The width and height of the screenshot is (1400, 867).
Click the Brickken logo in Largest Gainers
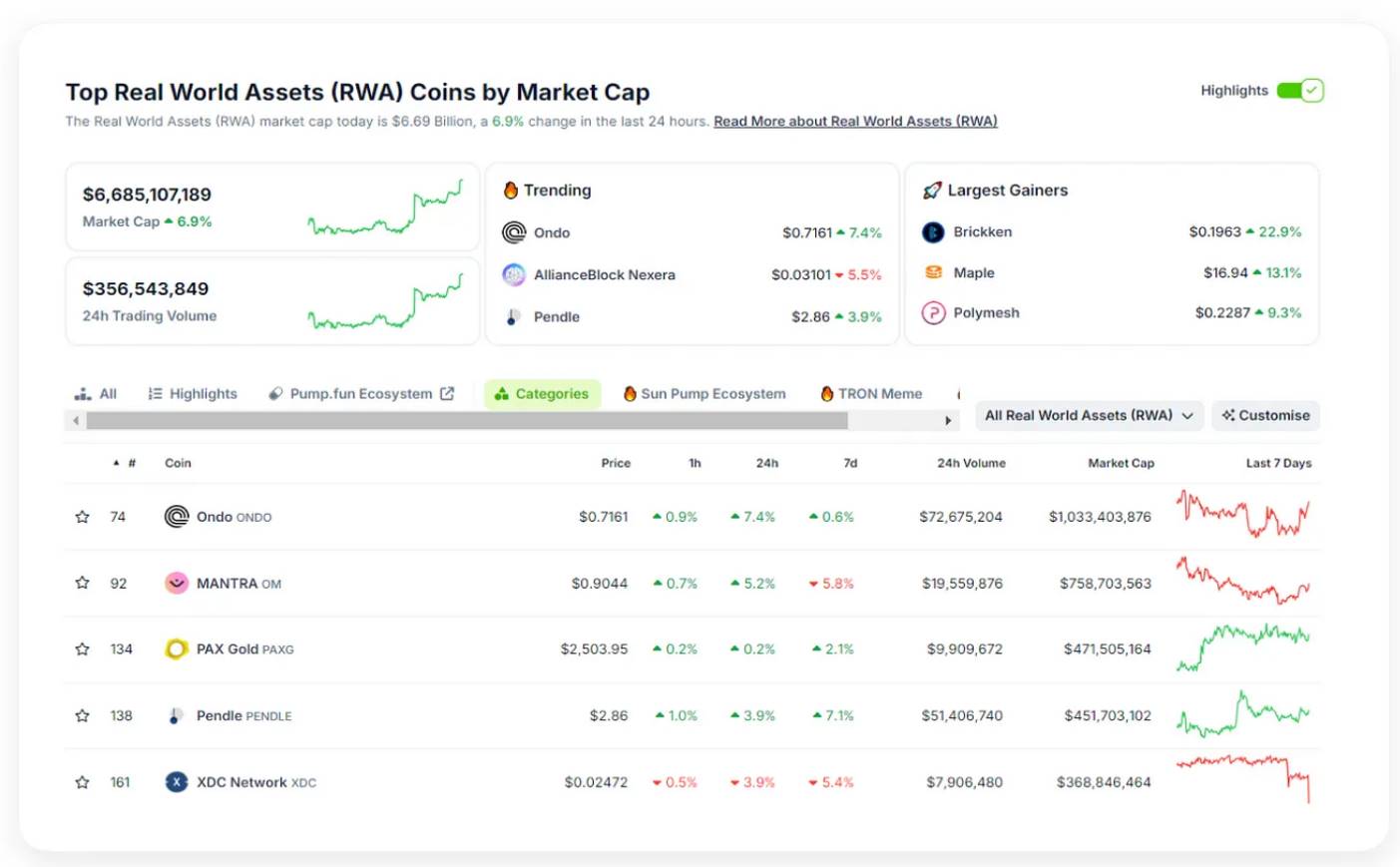point(933,232)
